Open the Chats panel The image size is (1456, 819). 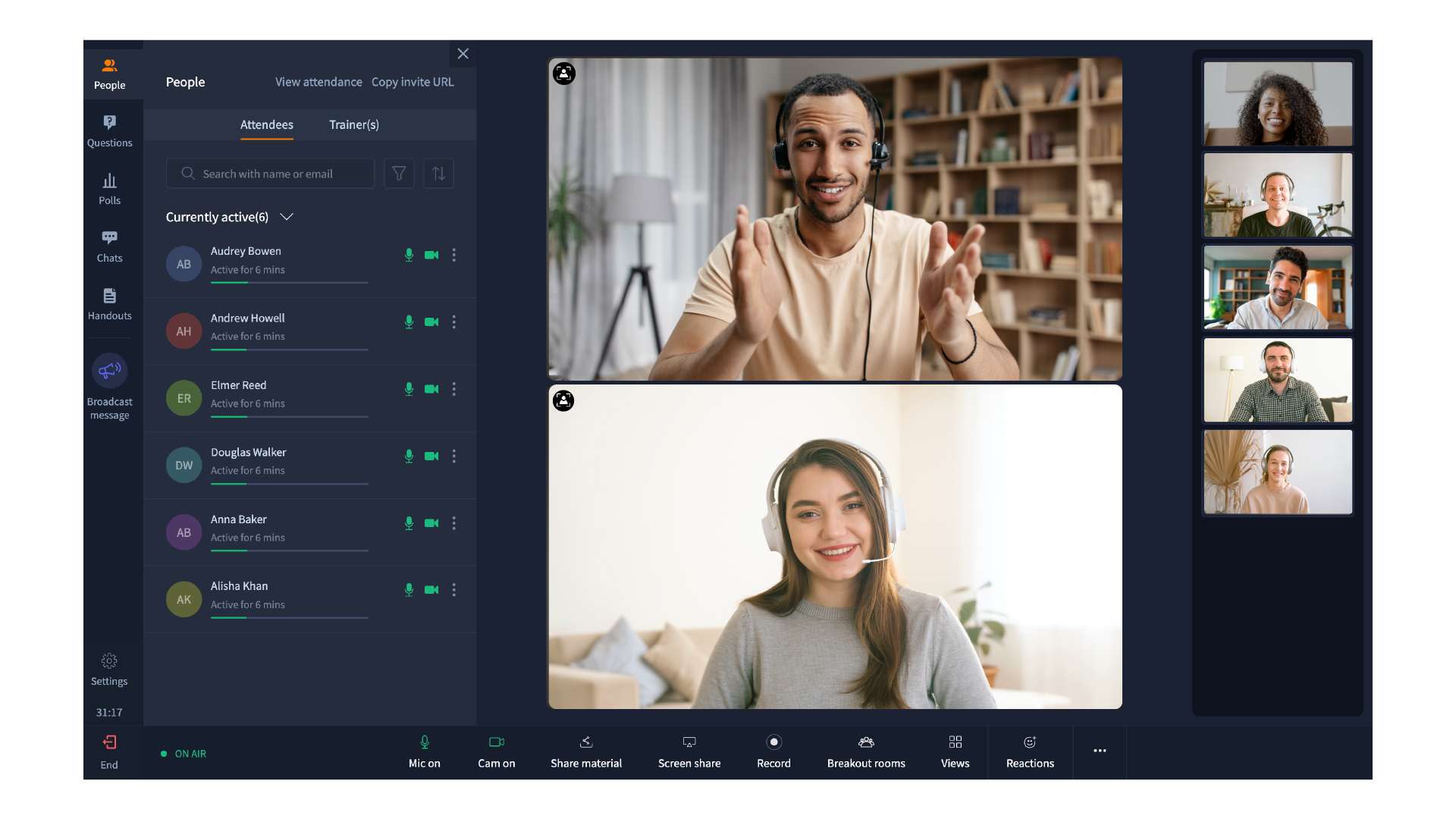(109, 246)
